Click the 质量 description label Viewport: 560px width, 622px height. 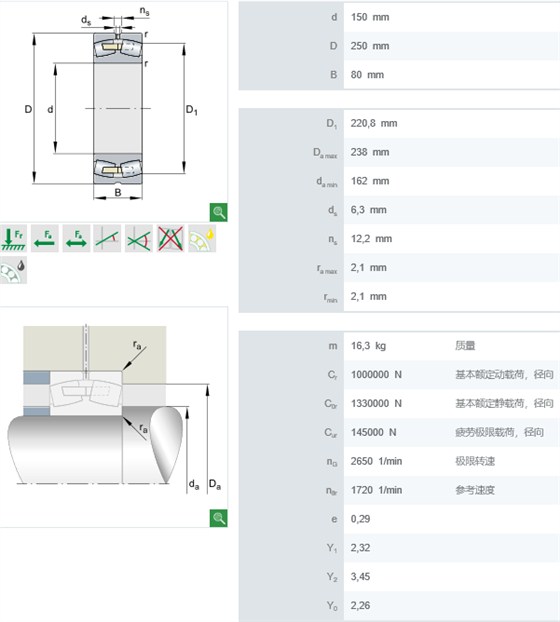tap(465, 346)
